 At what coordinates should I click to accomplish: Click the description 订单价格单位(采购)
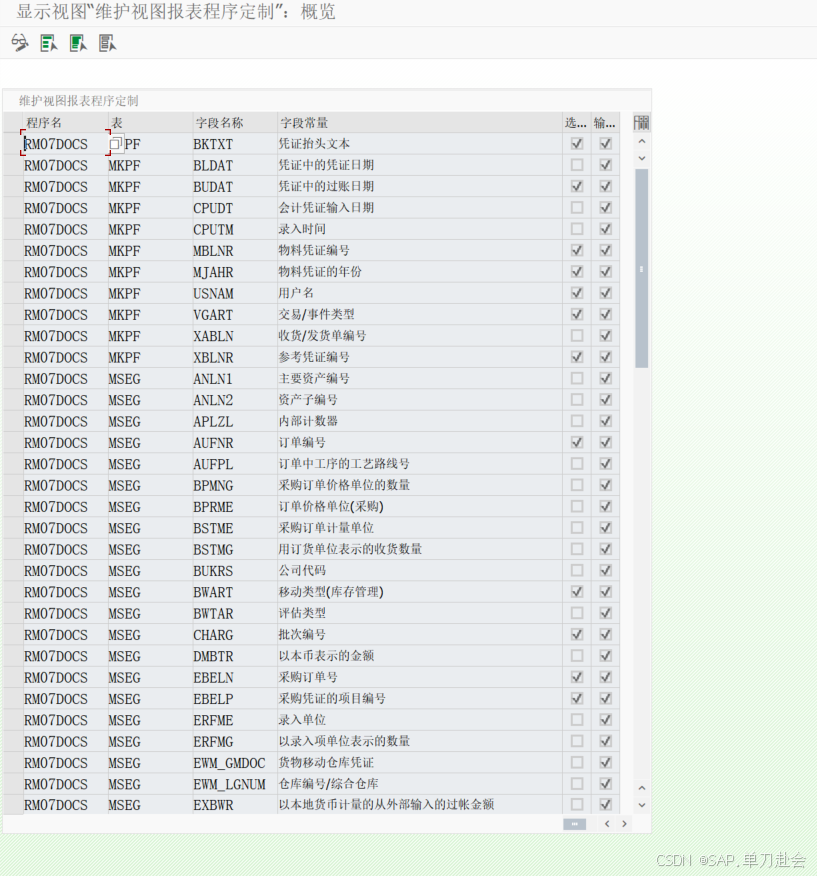point(331,507)
